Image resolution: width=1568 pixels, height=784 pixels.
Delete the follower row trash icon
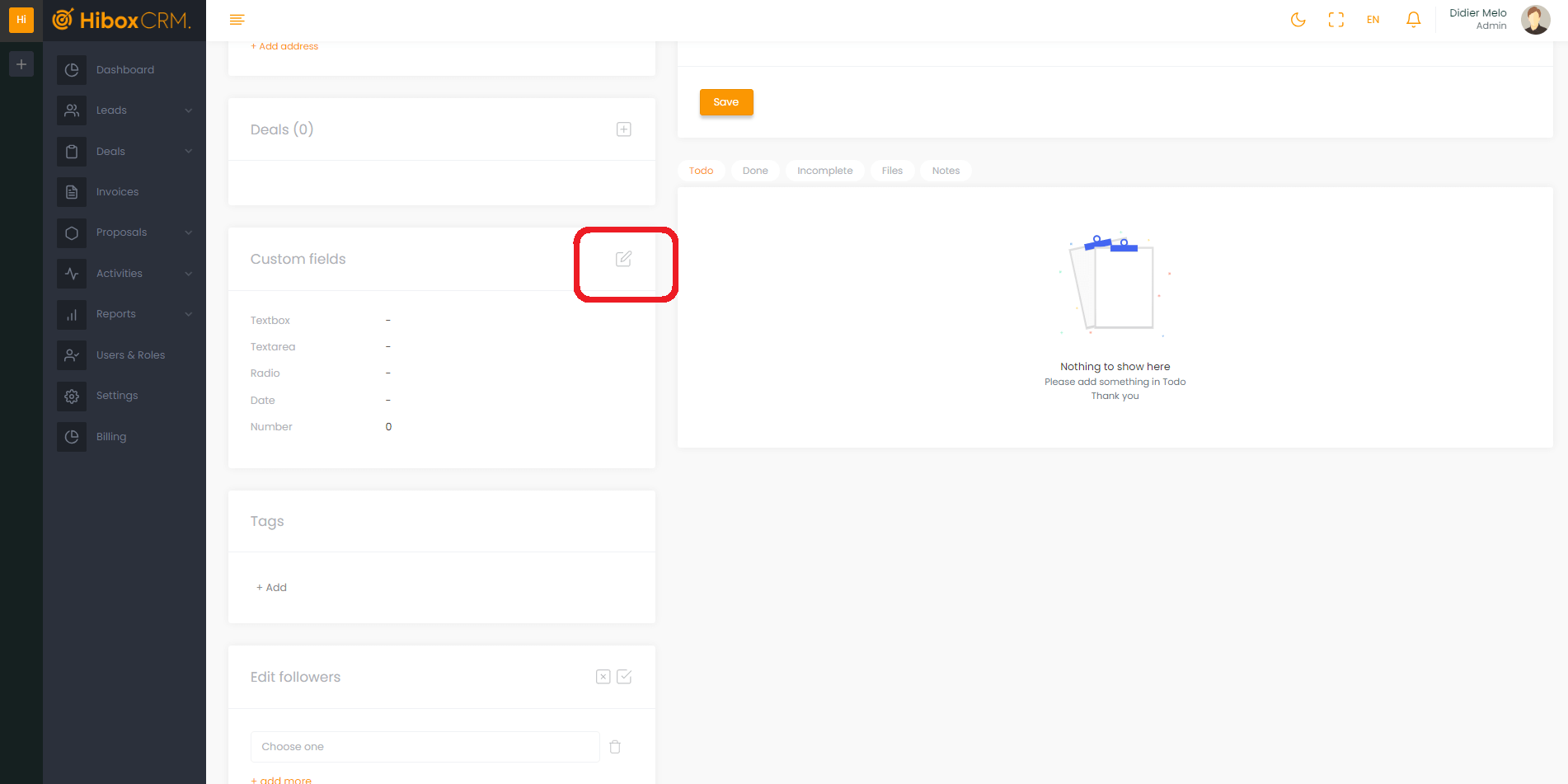pyautogui.click(x=615, y=747)
